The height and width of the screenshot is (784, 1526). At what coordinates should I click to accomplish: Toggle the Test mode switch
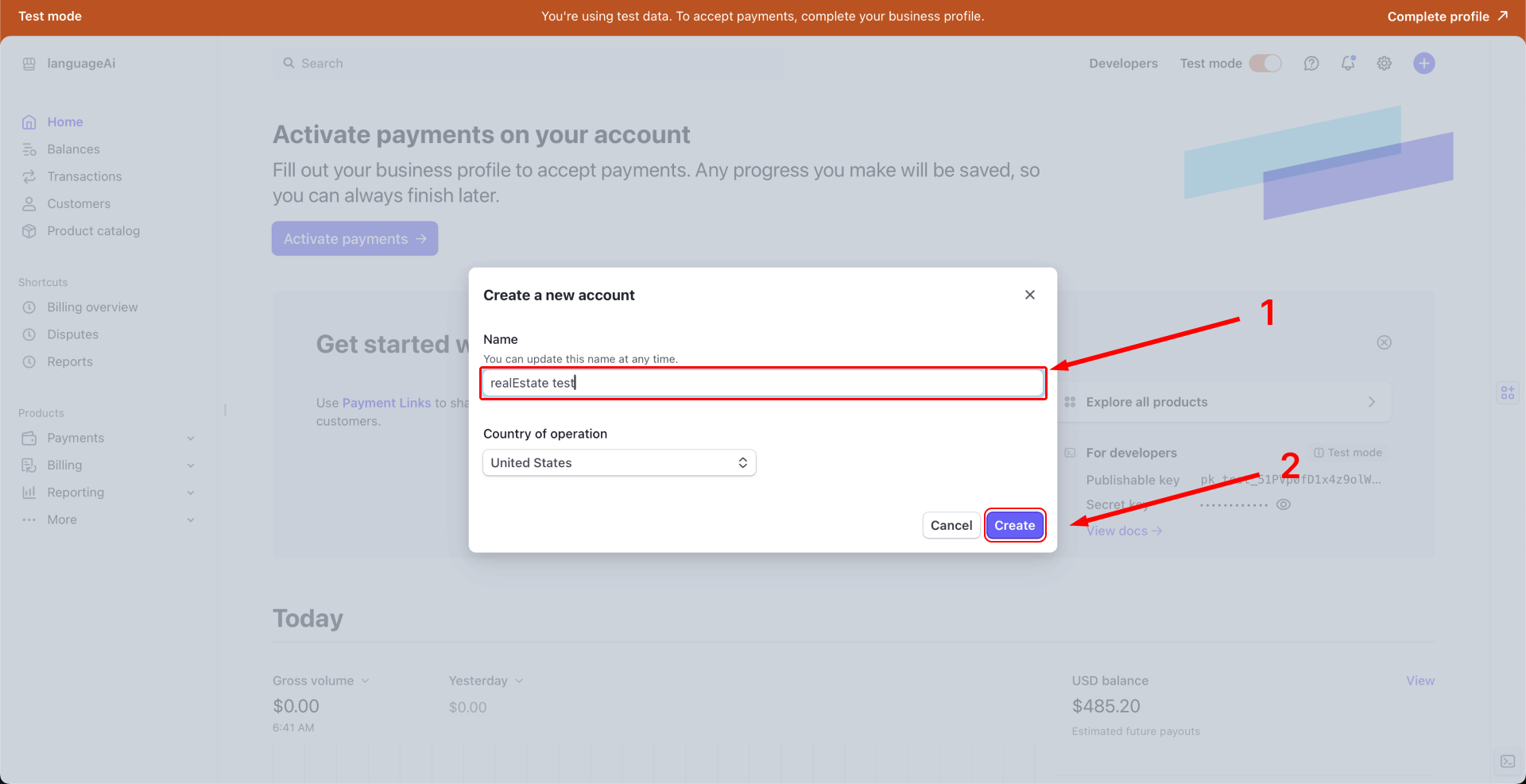coord(1265,64)
